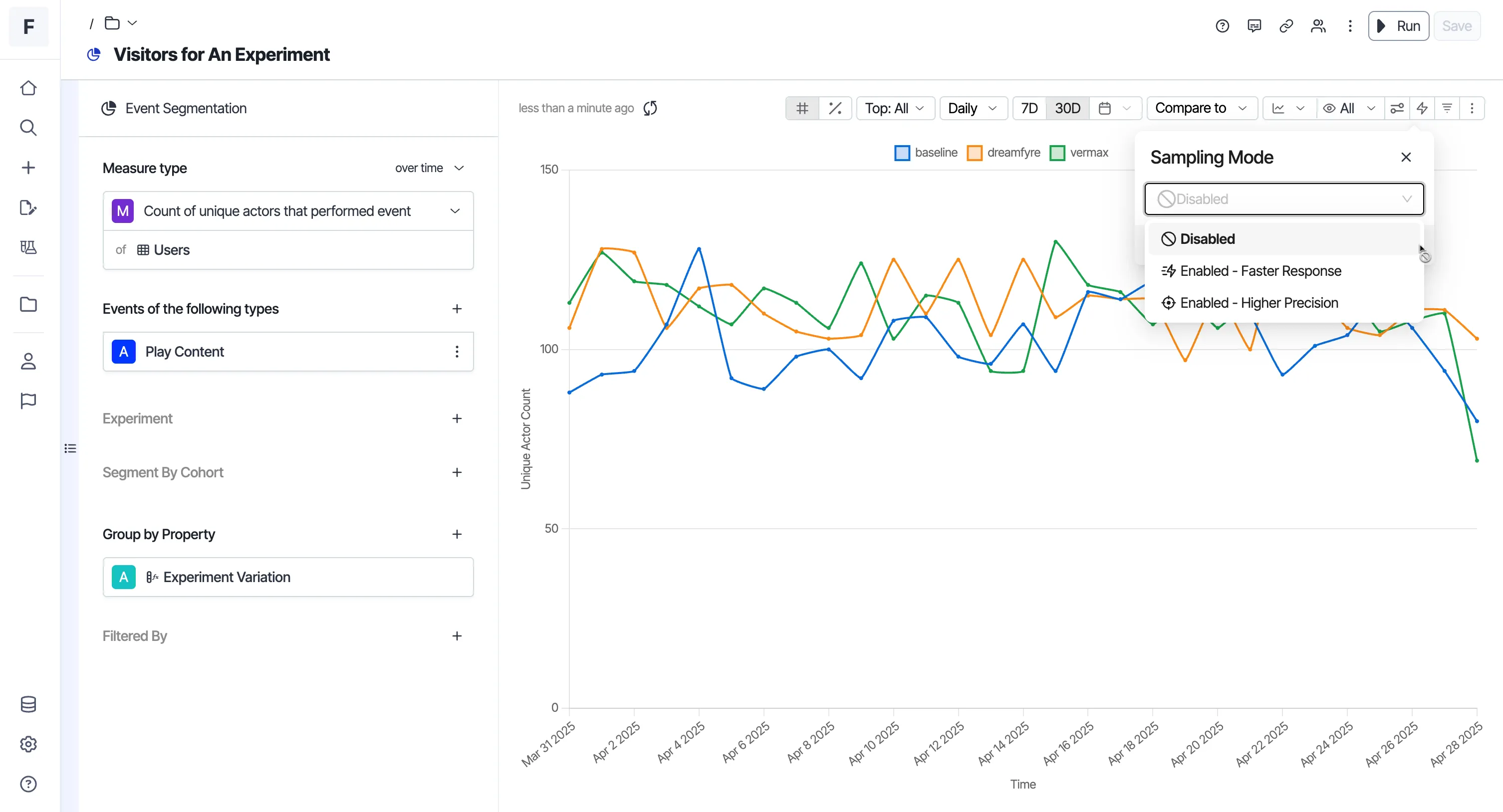Open the top bar three-dot menu
1503x812 pixels.
pyautogui.click(x=1349, y=26)
